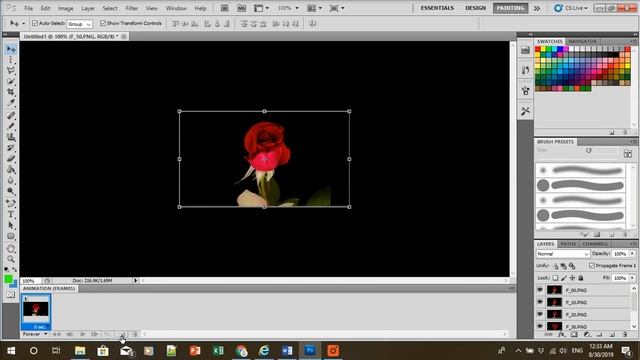Toggle Propagate Frame 1 checkbox
Screen dimensions: 640x360
click(592, 266)
